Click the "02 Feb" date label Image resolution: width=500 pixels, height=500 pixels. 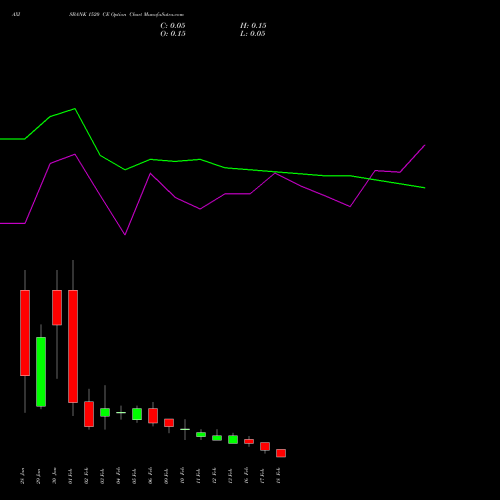pyautogui.click(x=86, y=476)
